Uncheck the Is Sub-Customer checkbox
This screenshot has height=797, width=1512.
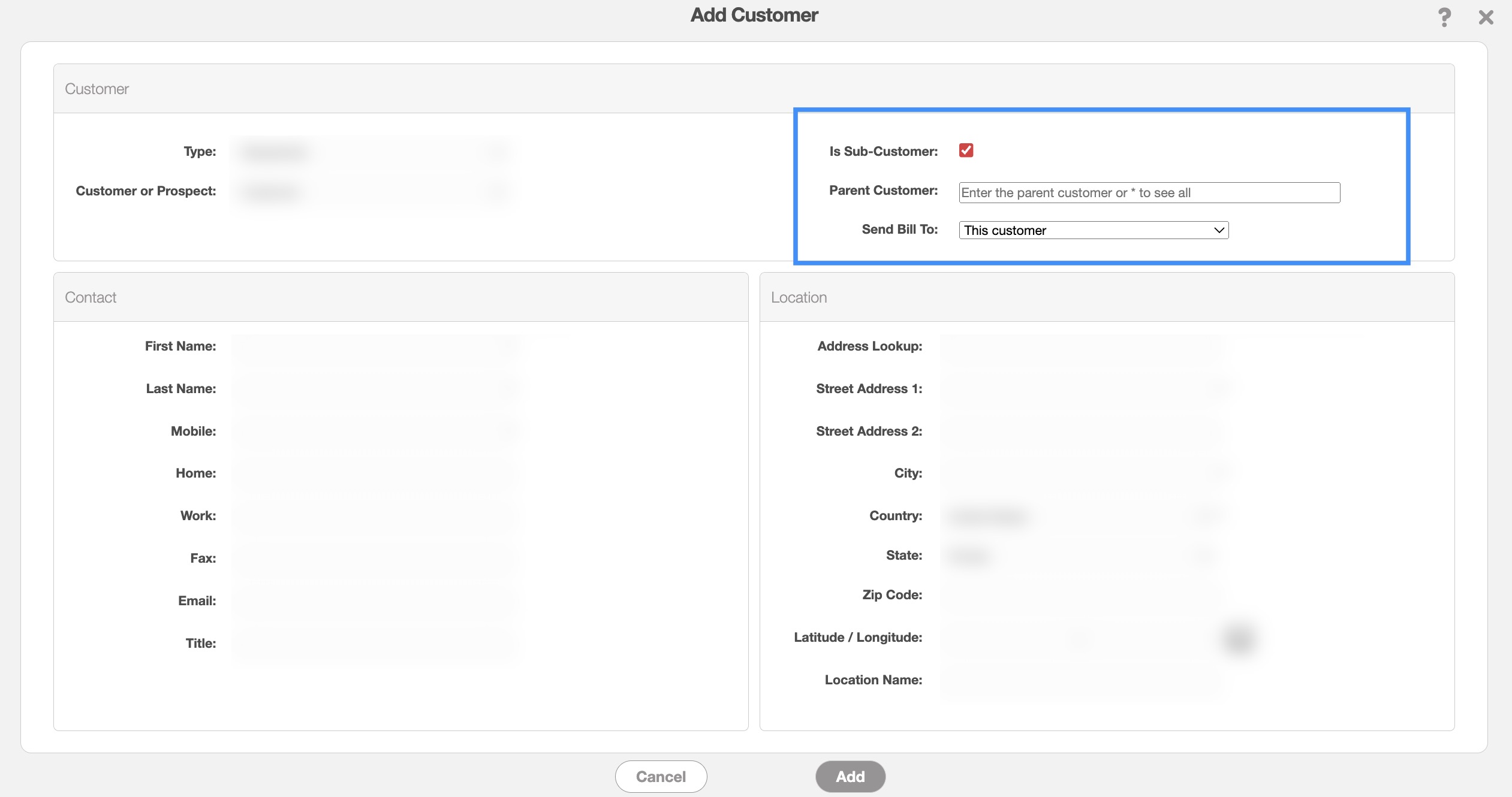[966, 150]
